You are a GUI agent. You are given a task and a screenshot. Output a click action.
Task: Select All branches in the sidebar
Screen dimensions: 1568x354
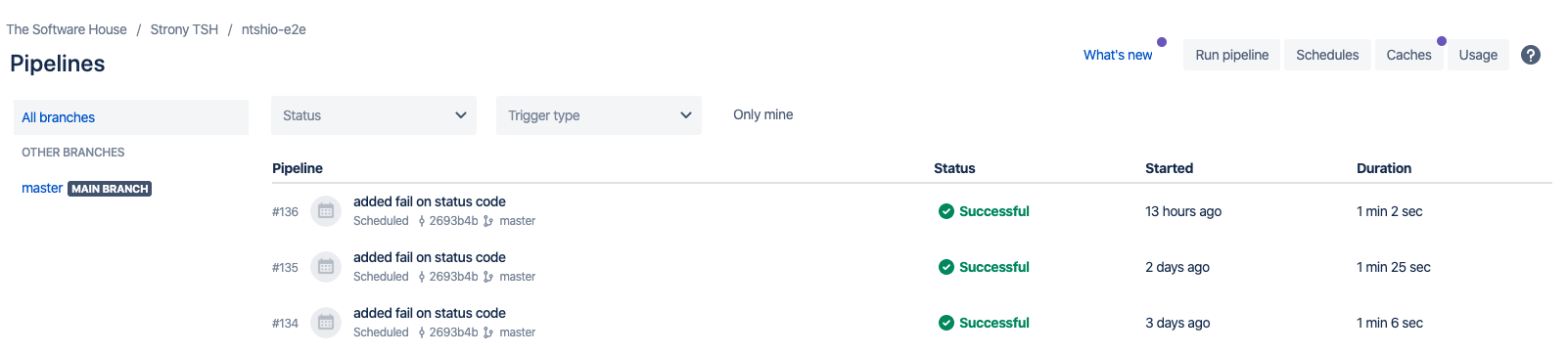(131, 117)
